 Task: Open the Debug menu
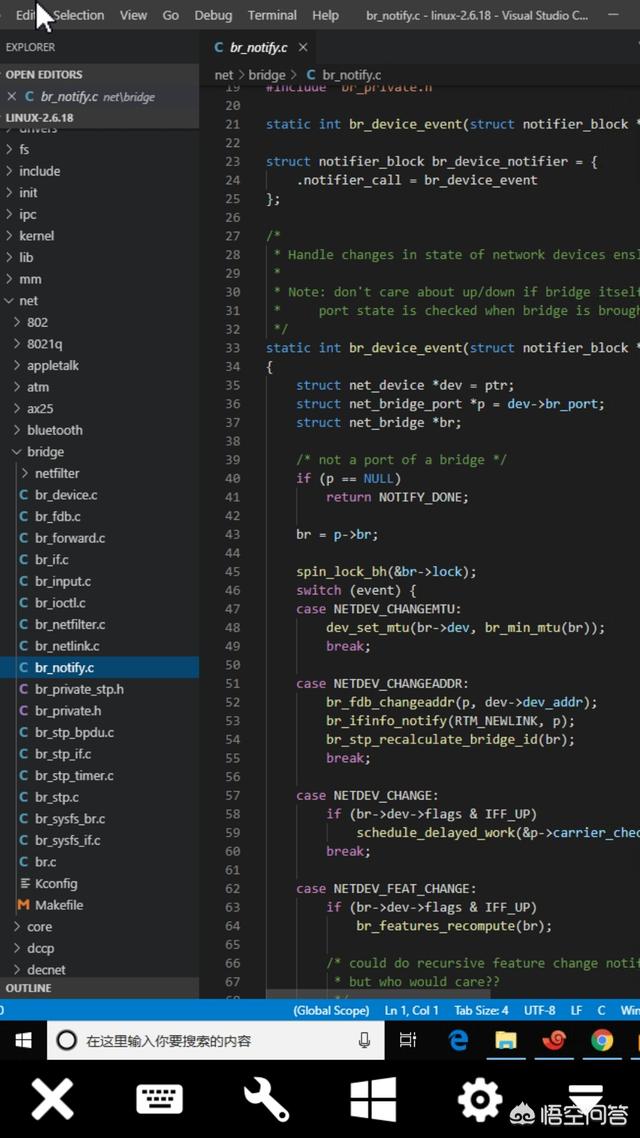tap(213, 15)
